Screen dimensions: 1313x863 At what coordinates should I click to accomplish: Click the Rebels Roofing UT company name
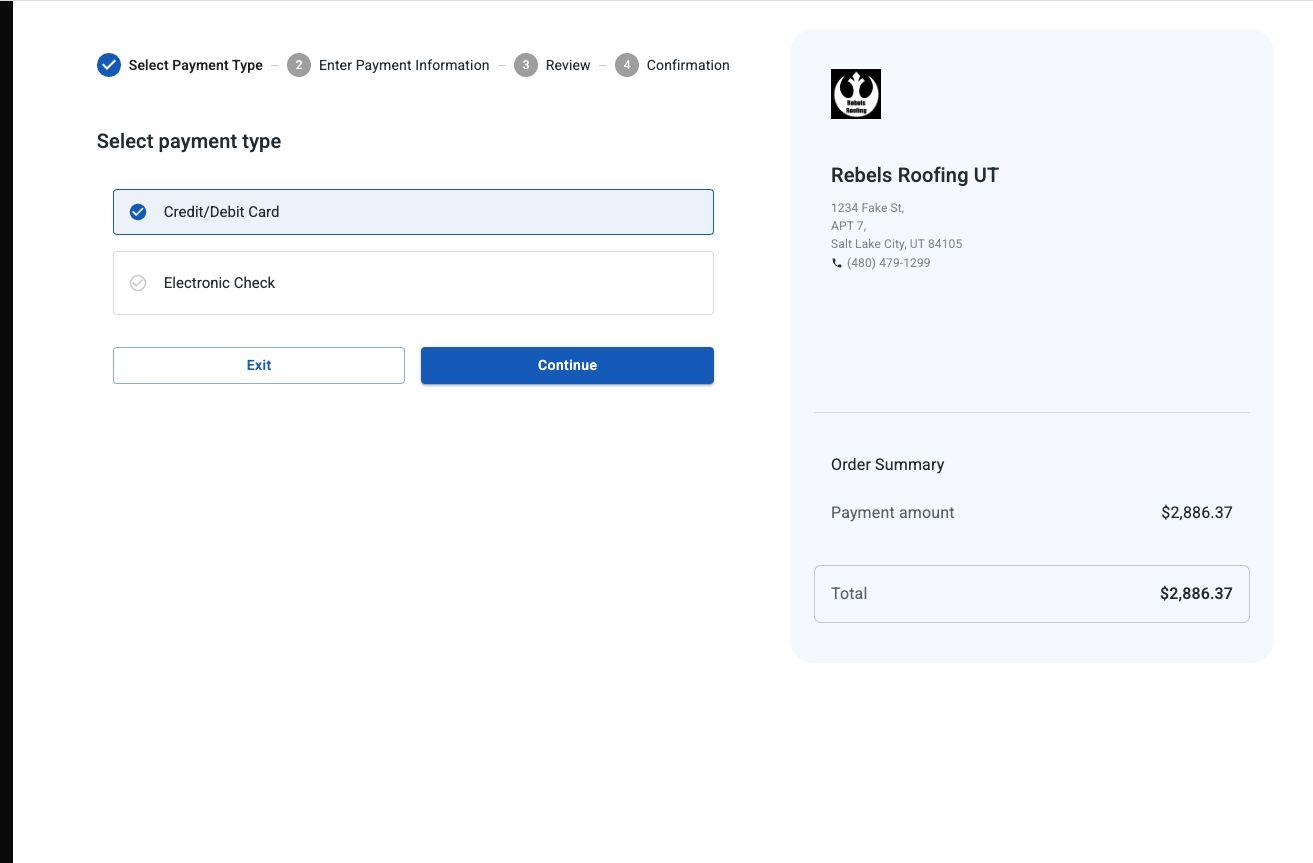(x=914, y=175)
